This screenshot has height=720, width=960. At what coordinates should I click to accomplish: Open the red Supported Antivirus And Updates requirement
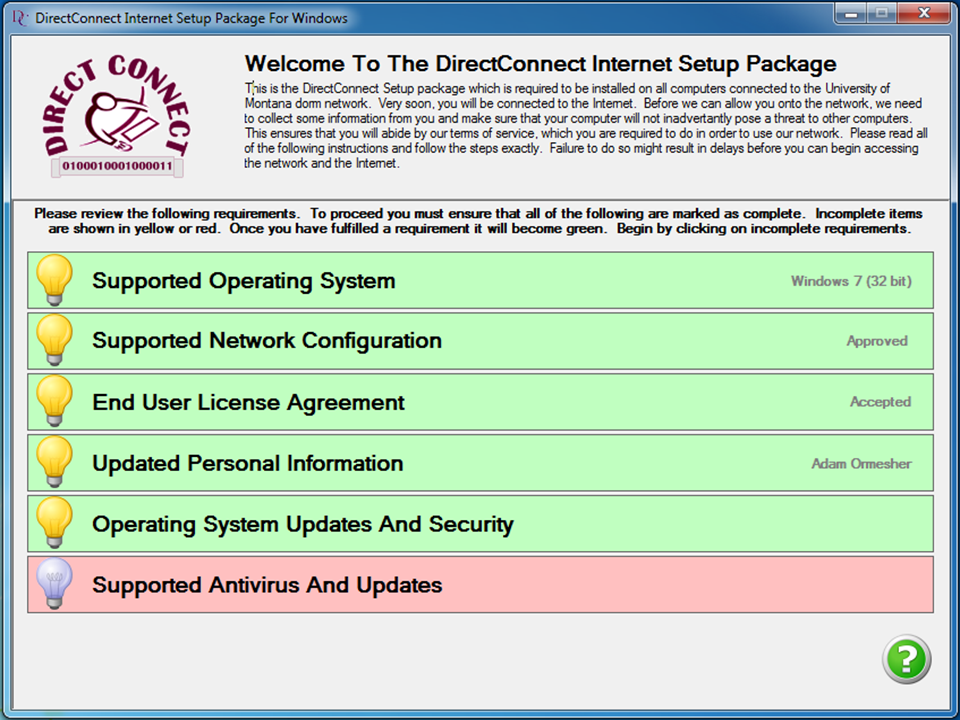pyautogui.click(x=480, y=584)
